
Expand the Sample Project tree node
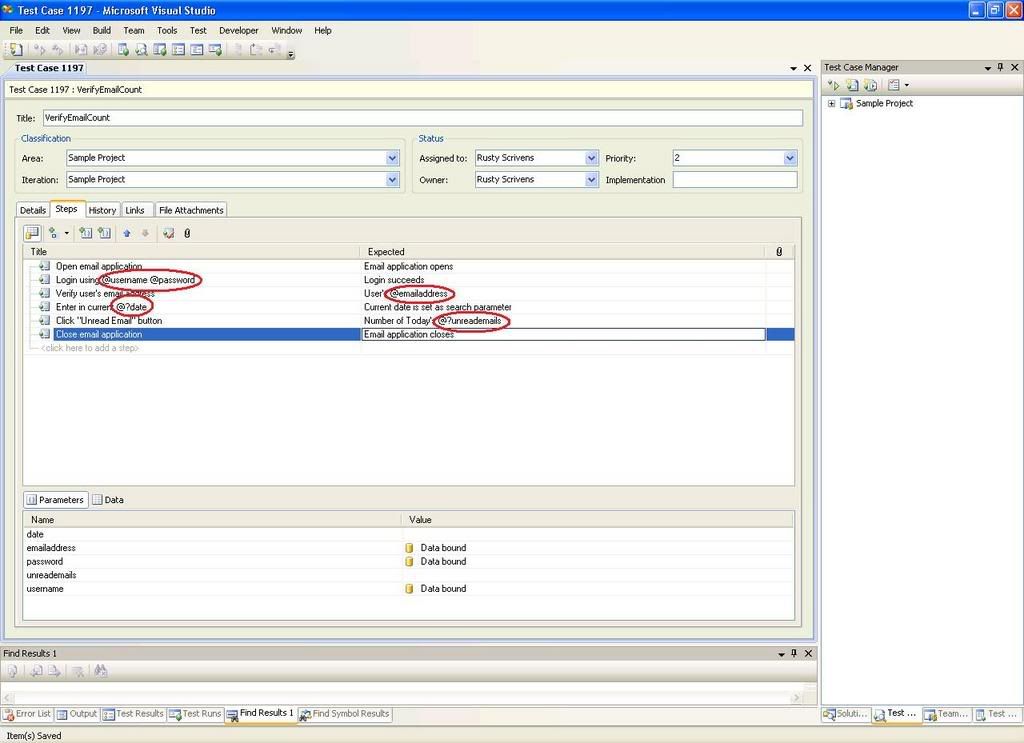pyautogui.click(x=831, y=103)
